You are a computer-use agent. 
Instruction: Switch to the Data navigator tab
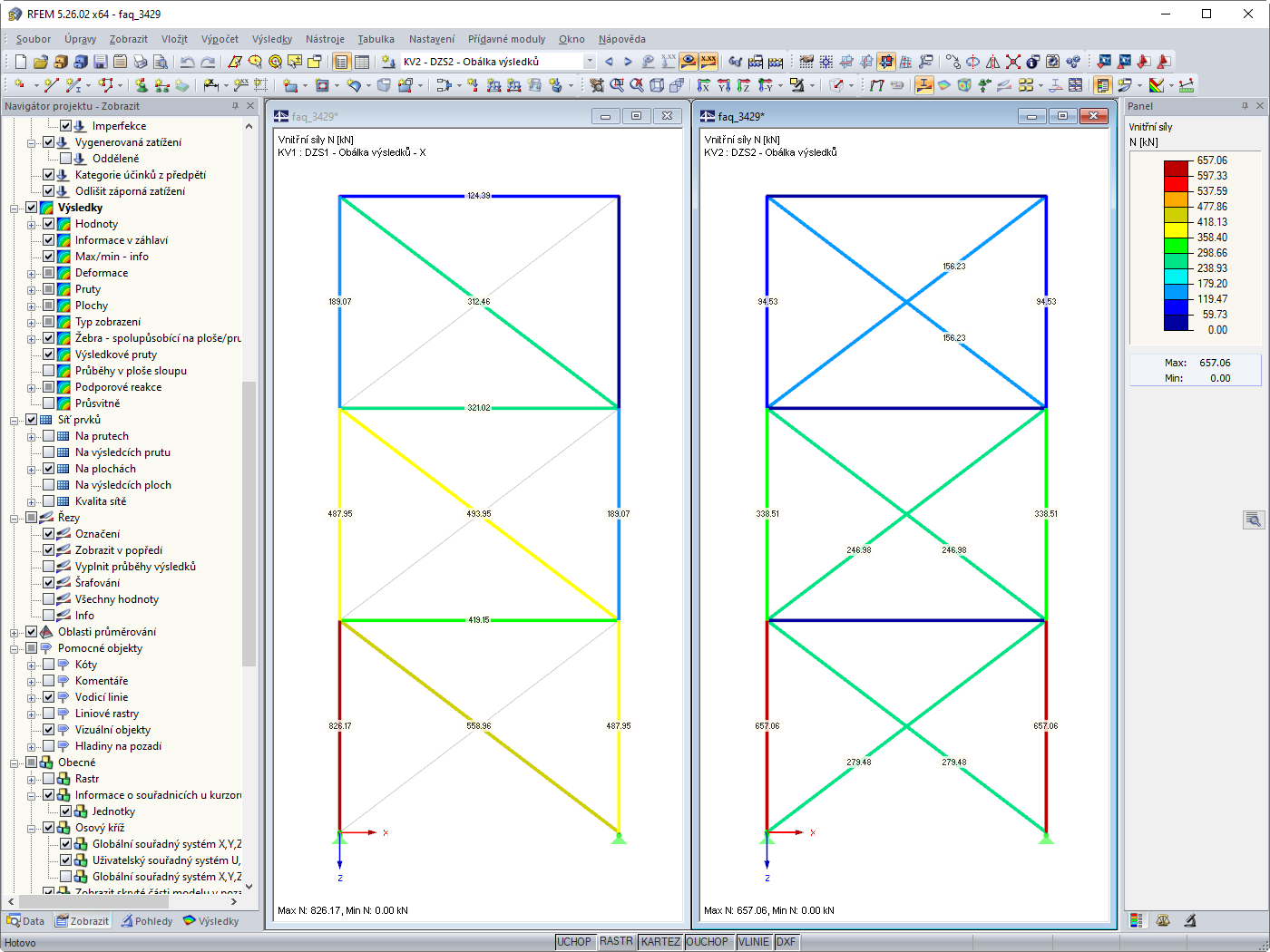[26, 921]
